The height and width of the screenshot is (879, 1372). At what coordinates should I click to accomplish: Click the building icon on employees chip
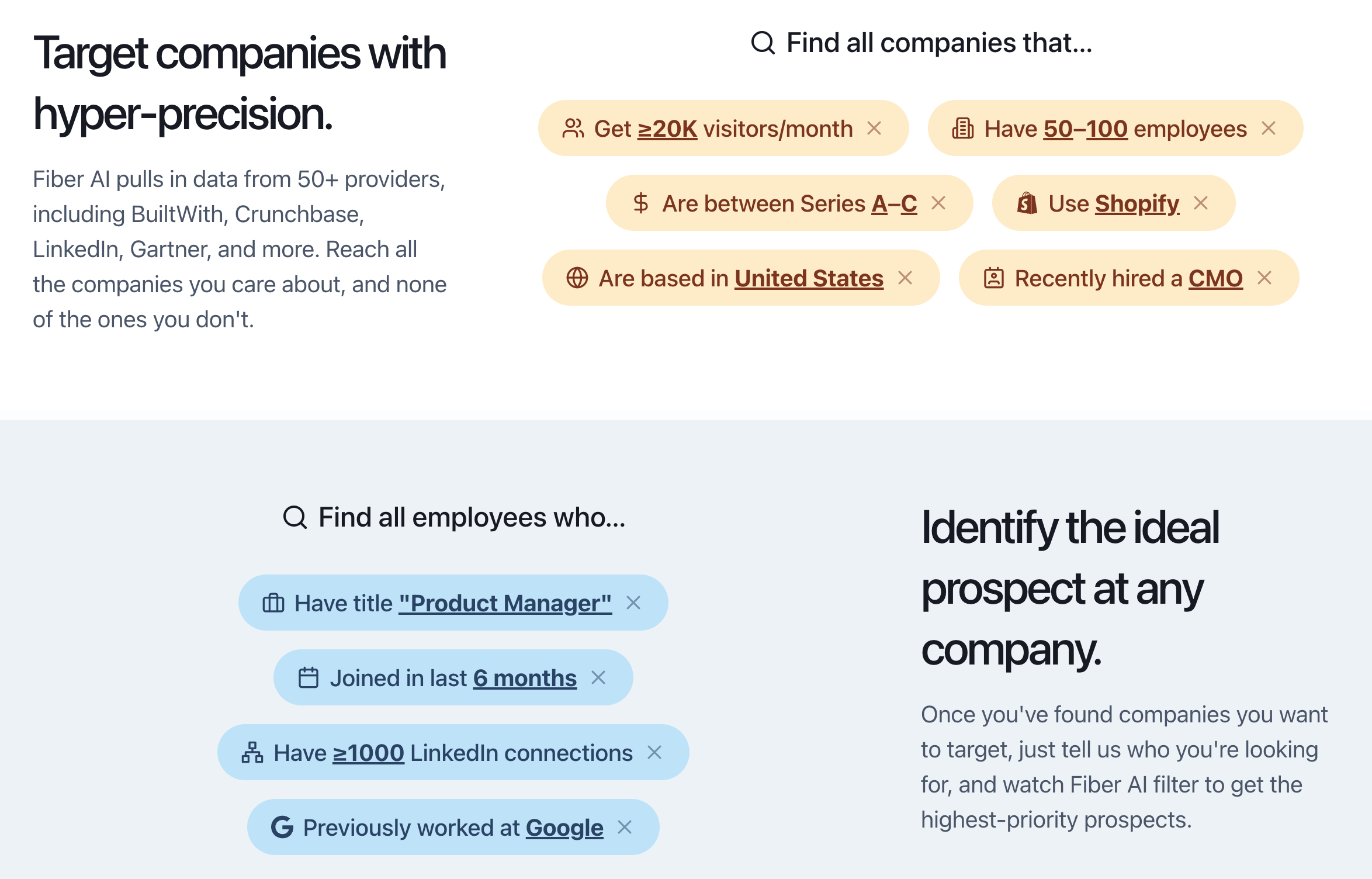tap(962, 129)
